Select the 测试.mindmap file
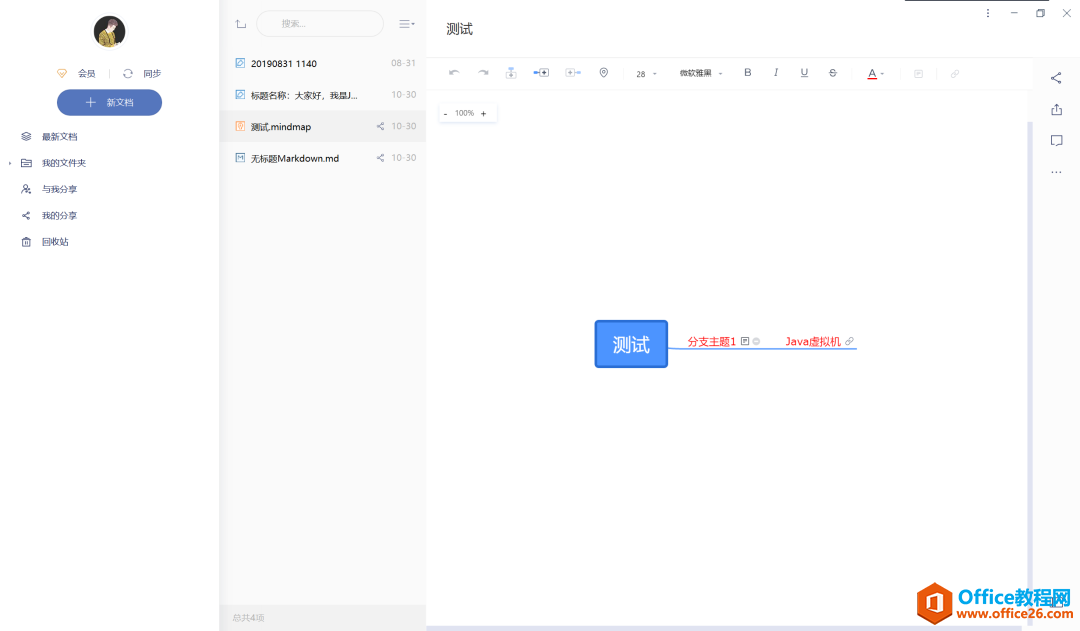1080x631 pixels. [323, 127]
